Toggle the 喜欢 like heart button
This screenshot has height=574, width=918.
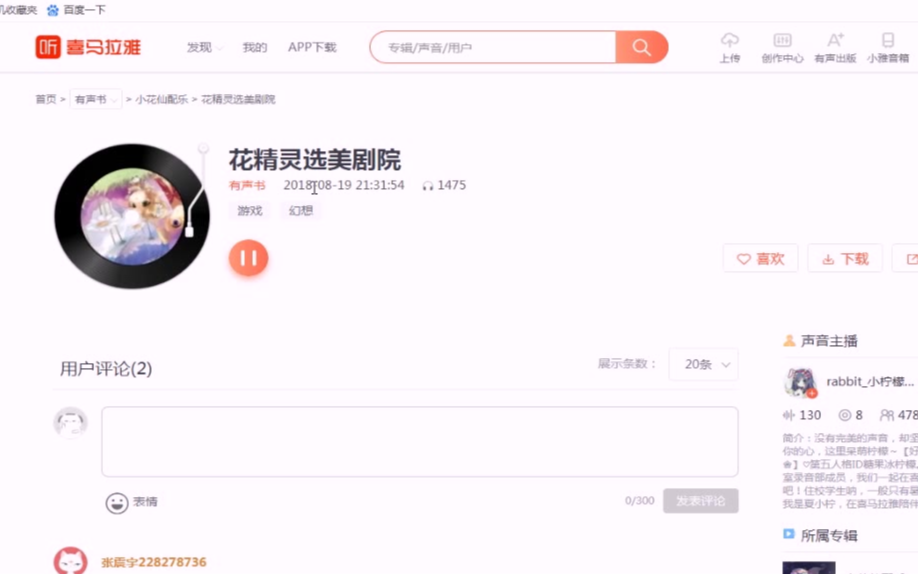(760, 259)
